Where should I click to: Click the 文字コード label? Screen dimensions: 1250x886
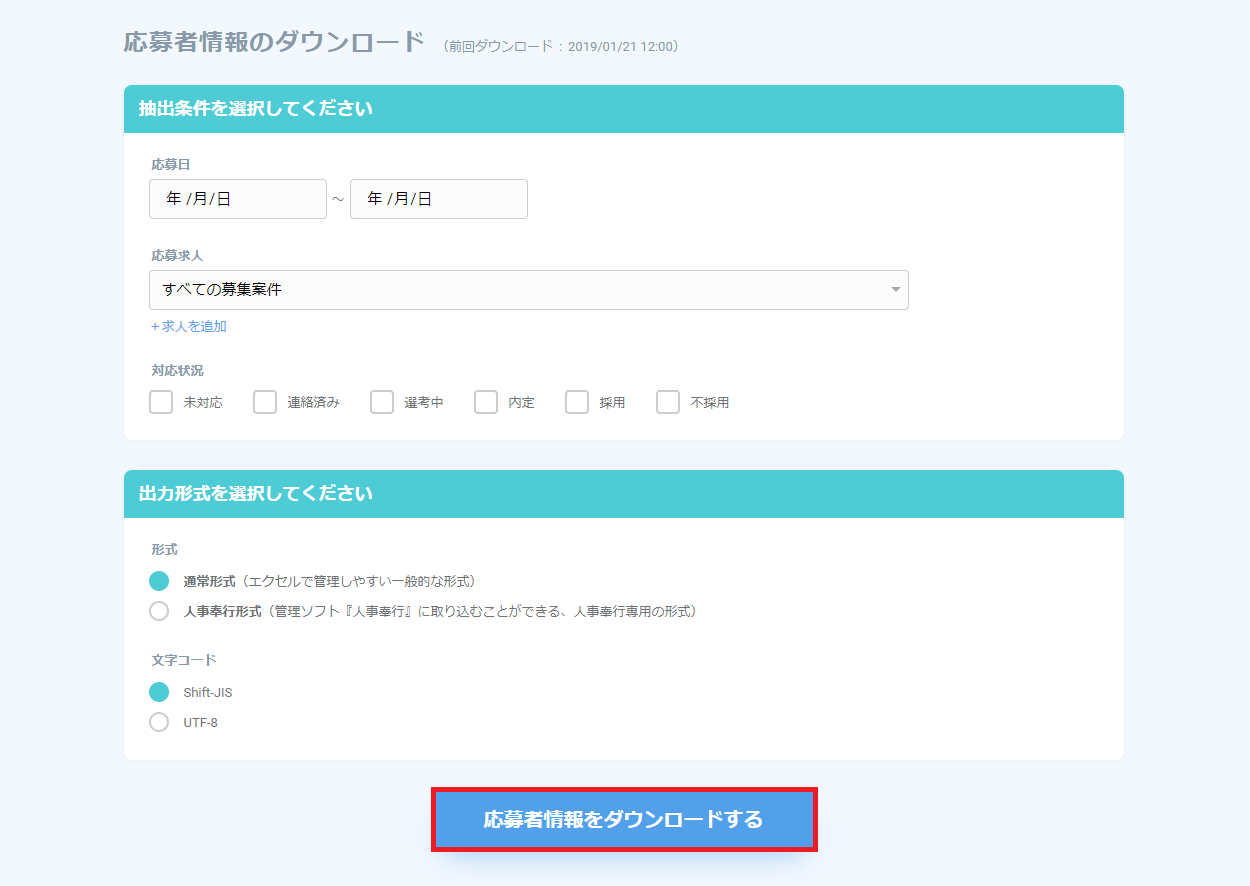click(x=184, y=660)
